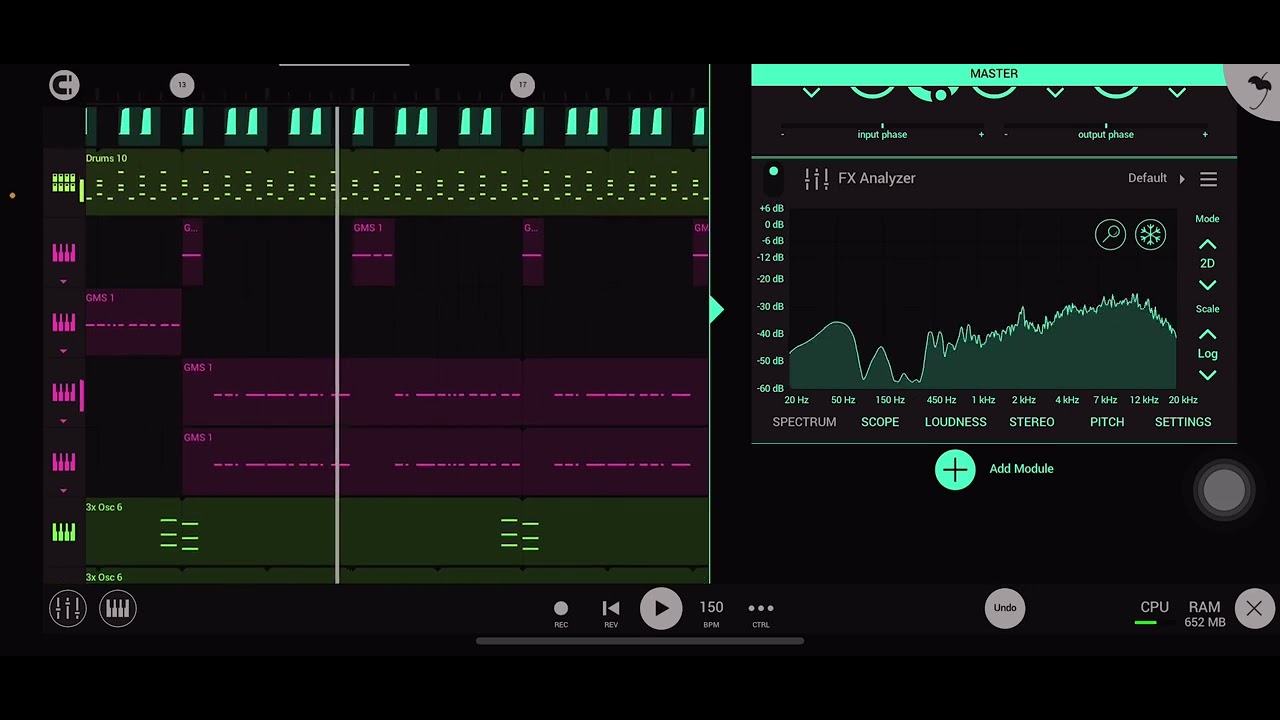Click the leftmost chevron under MASTER

(x=811, y=93)
